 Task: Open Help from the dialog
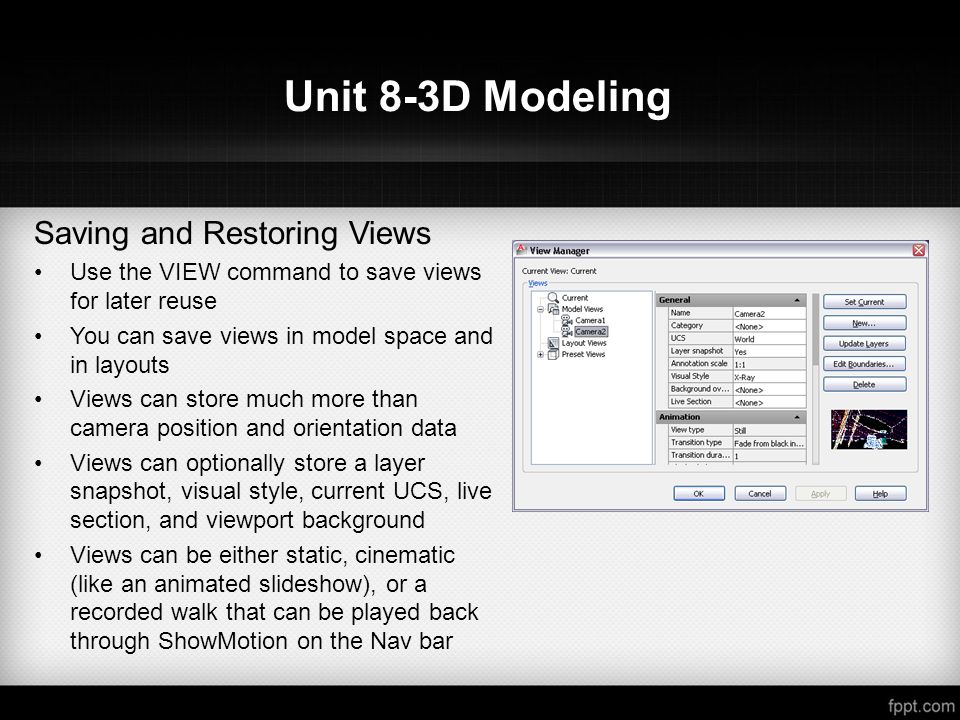[880, 493]
